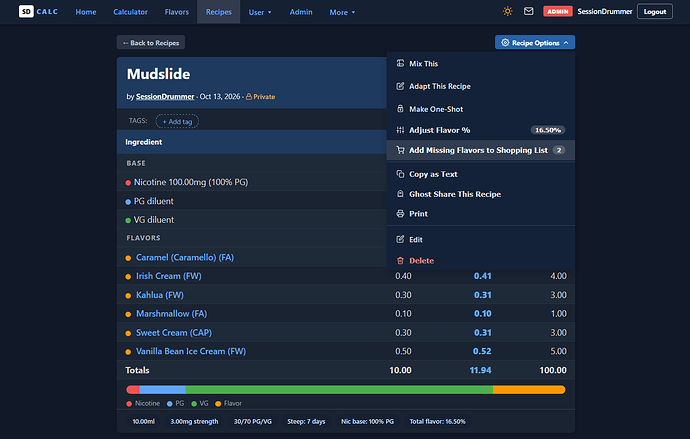Click the + Add tag button
The image size is (690, 439).
pyautogui.click(x=177, y=121)
